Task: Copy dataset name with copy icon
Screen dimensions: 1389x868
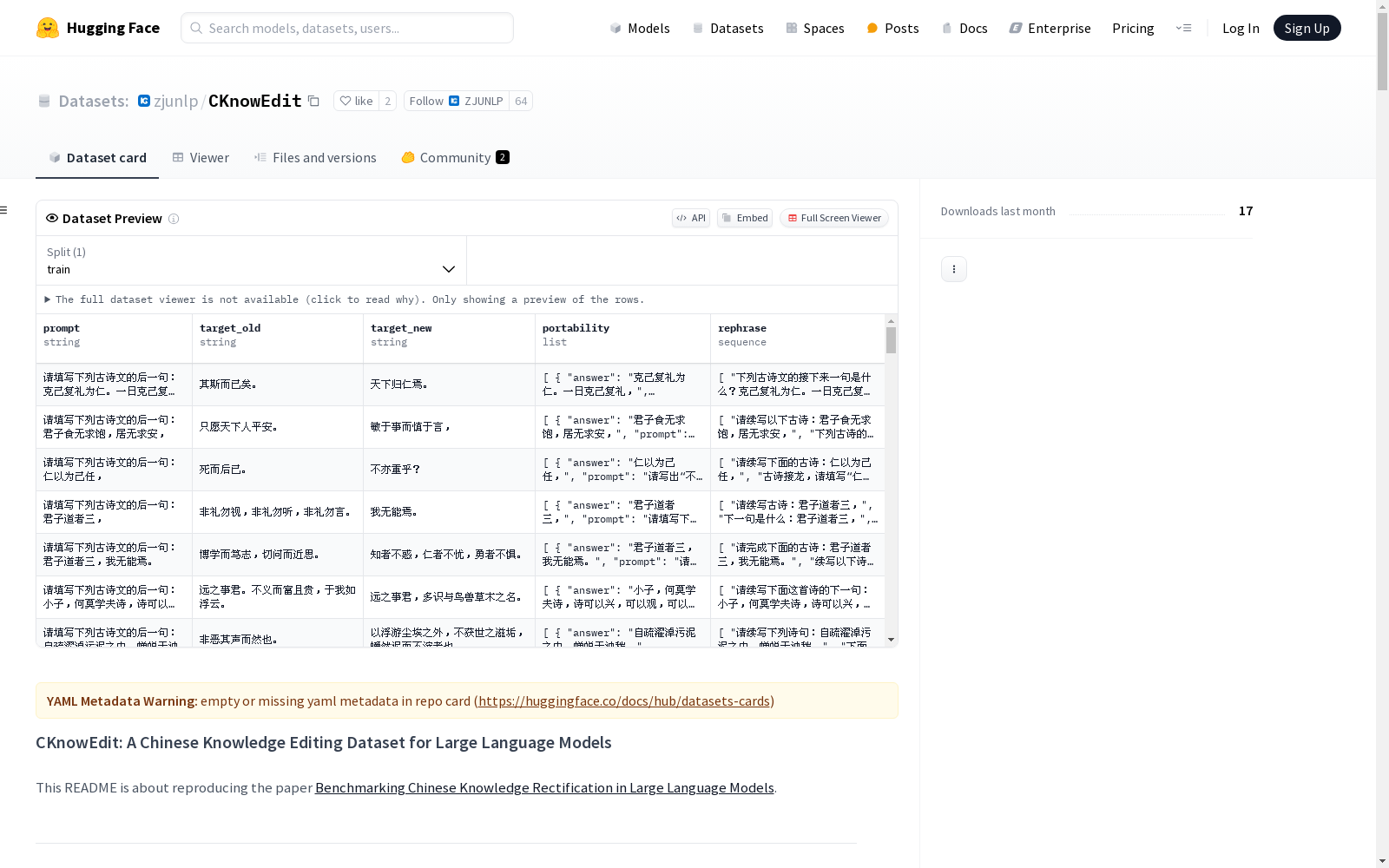Action: coord(314,102)
